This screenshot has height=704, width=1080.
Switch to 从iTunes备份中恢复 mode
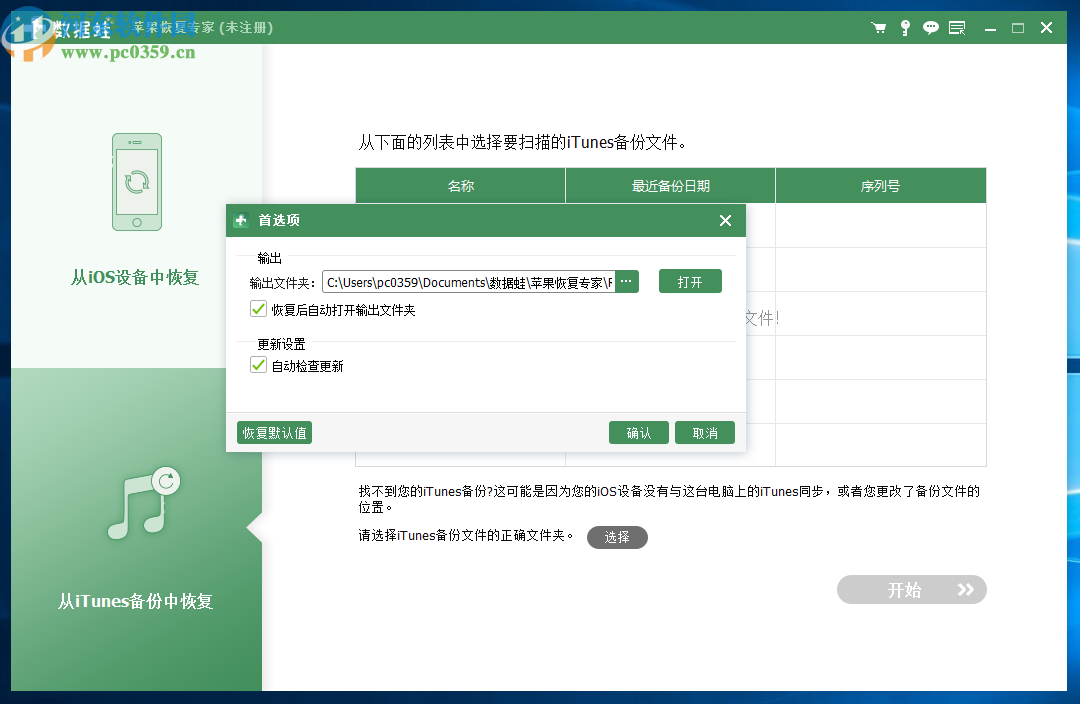[x=136, y=601]
